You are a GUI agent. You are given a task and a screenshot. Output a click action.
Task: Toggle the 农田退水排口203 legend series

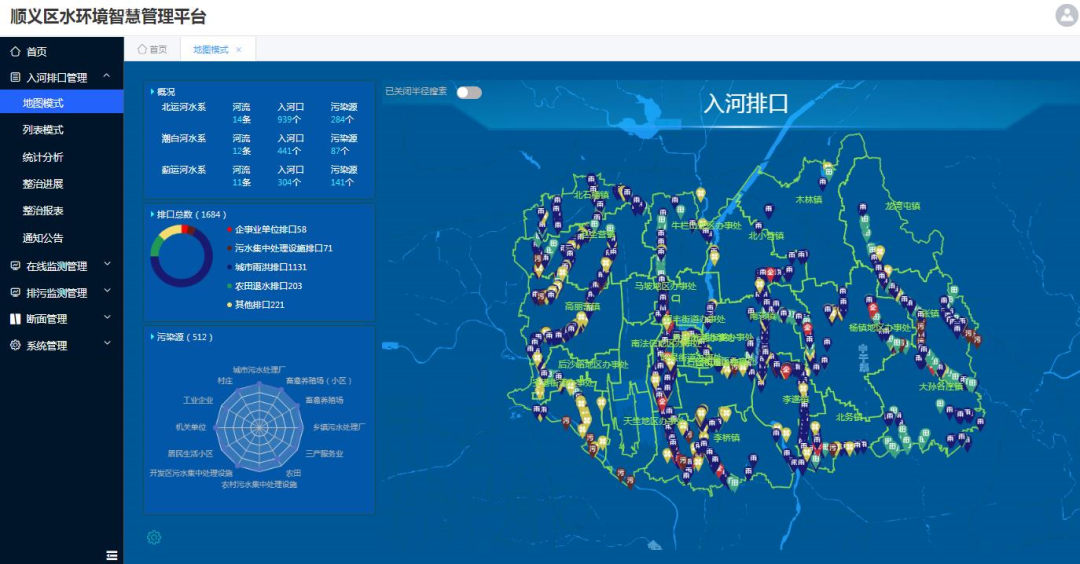pos(268,286)
